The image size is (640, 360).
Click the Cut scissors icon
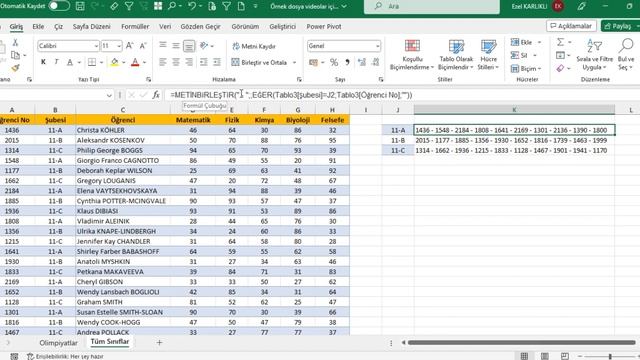point(15,42)
